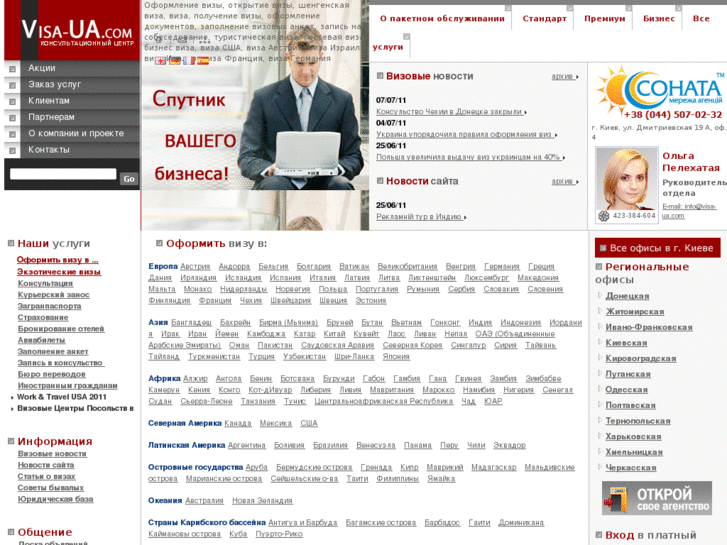Click the sitemap icon above the flags
The image size is (727, 545).
(204, 42)
